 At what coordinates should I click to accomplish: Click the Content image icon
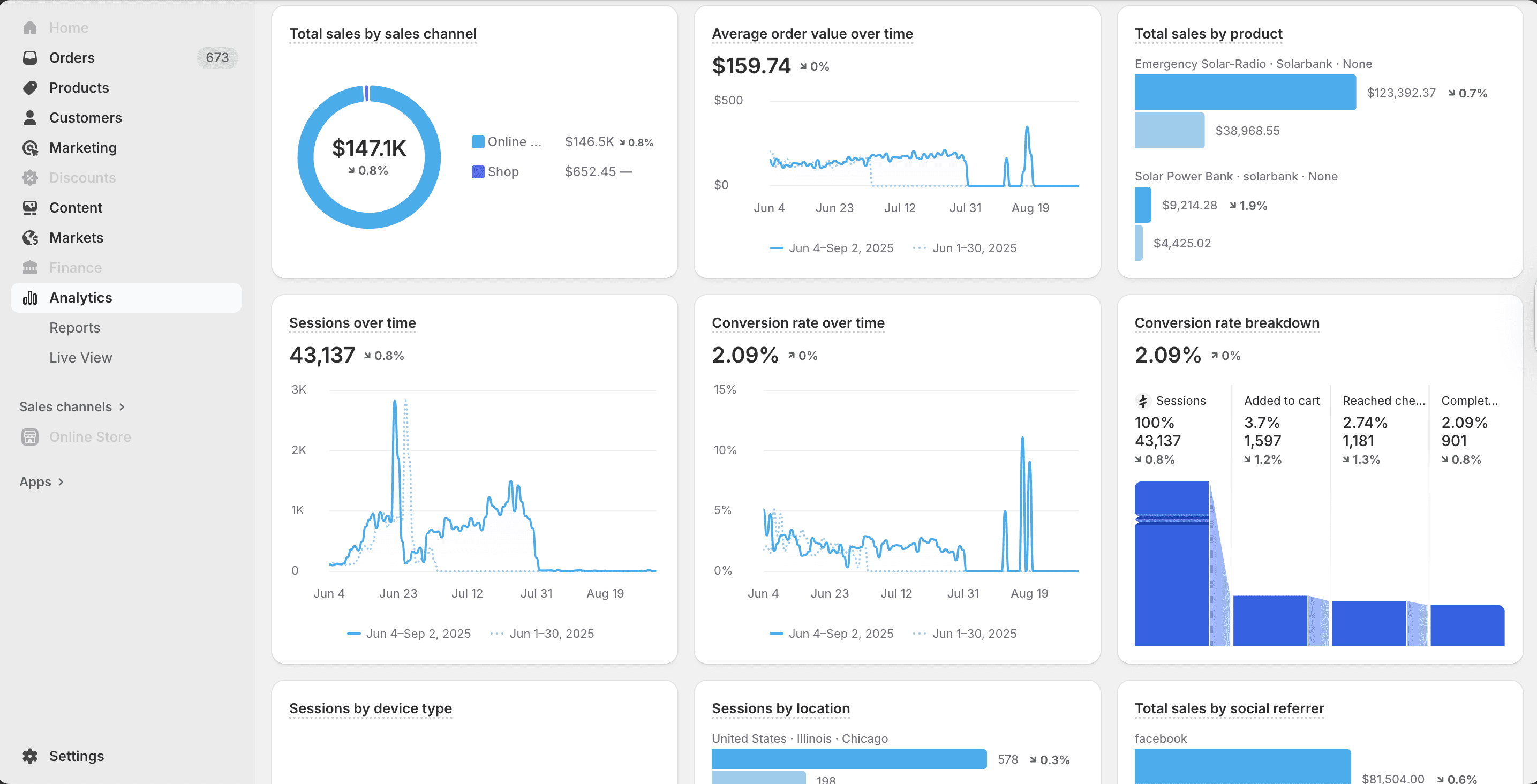coord(30,208)
